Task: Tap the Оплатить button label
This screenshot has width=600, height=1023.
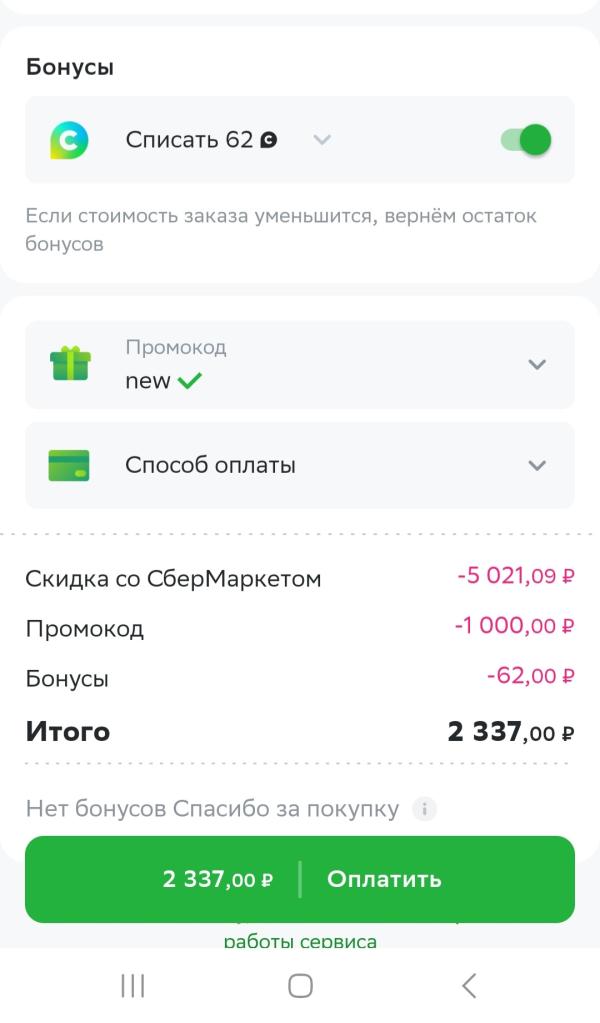Action: pyautogui.click(x=384, y=879)
